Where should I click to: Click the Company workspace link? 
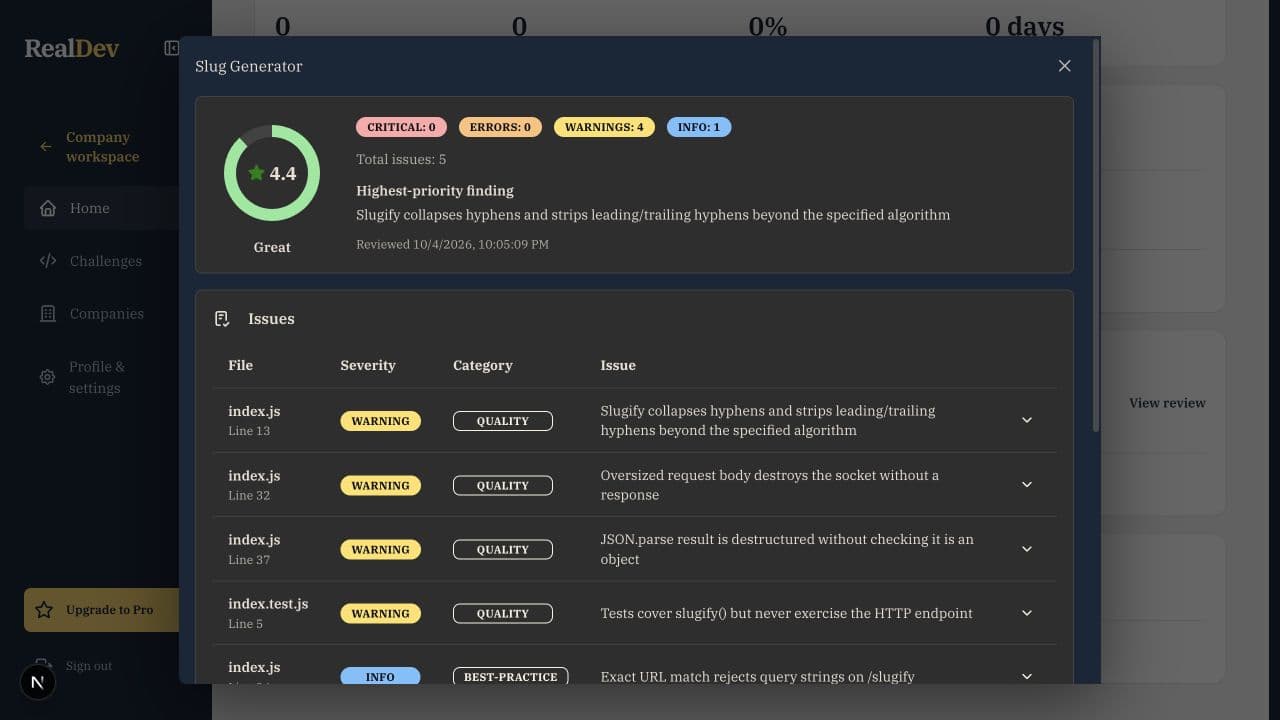[103, 147]
